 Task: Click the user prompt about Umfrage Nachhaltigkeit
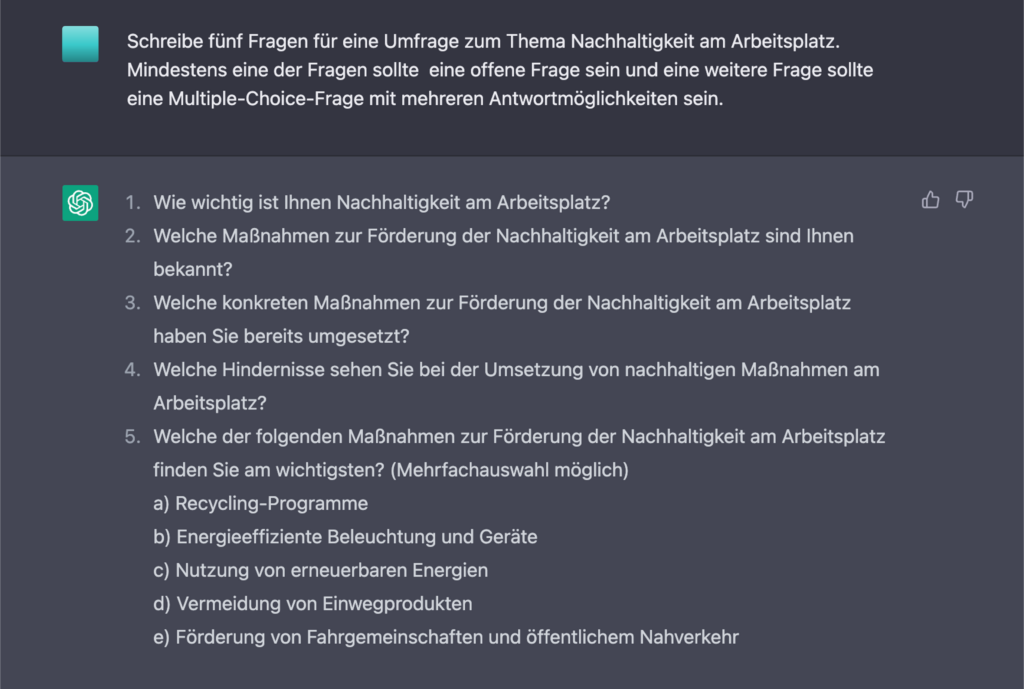500,70
